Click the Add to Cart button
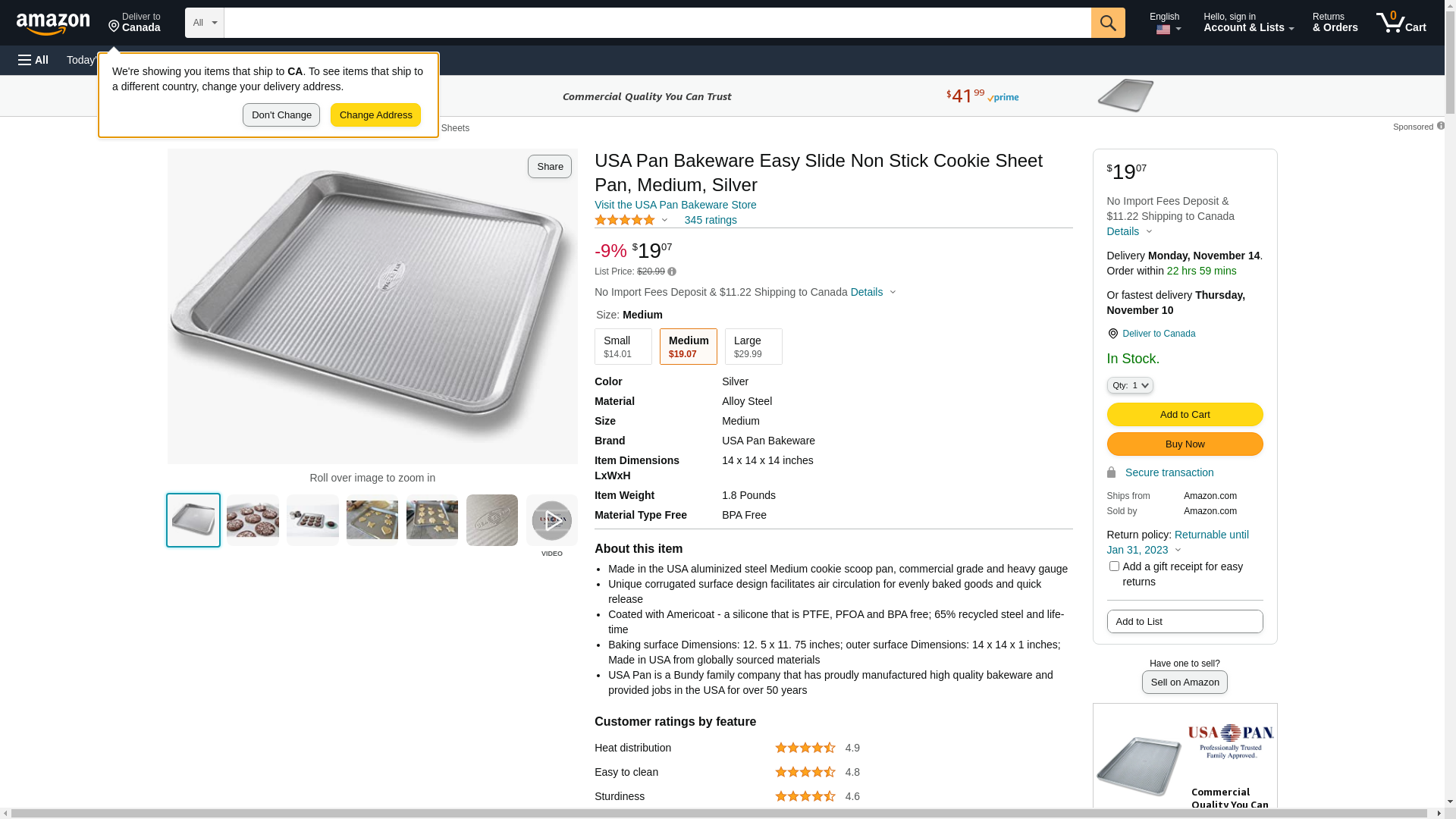Screen dimensions: 1456x819 click(x=1185, y=414)
